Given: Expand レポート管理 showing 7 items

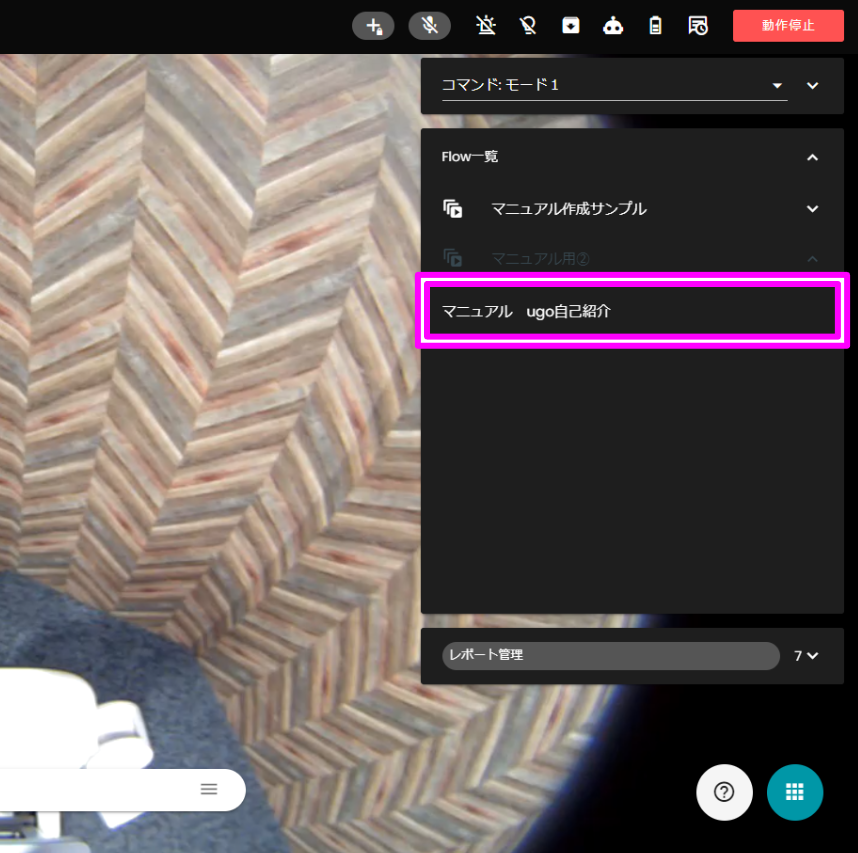Looking at the screenshot, I should pyautogui.click(x=806, y=656).
